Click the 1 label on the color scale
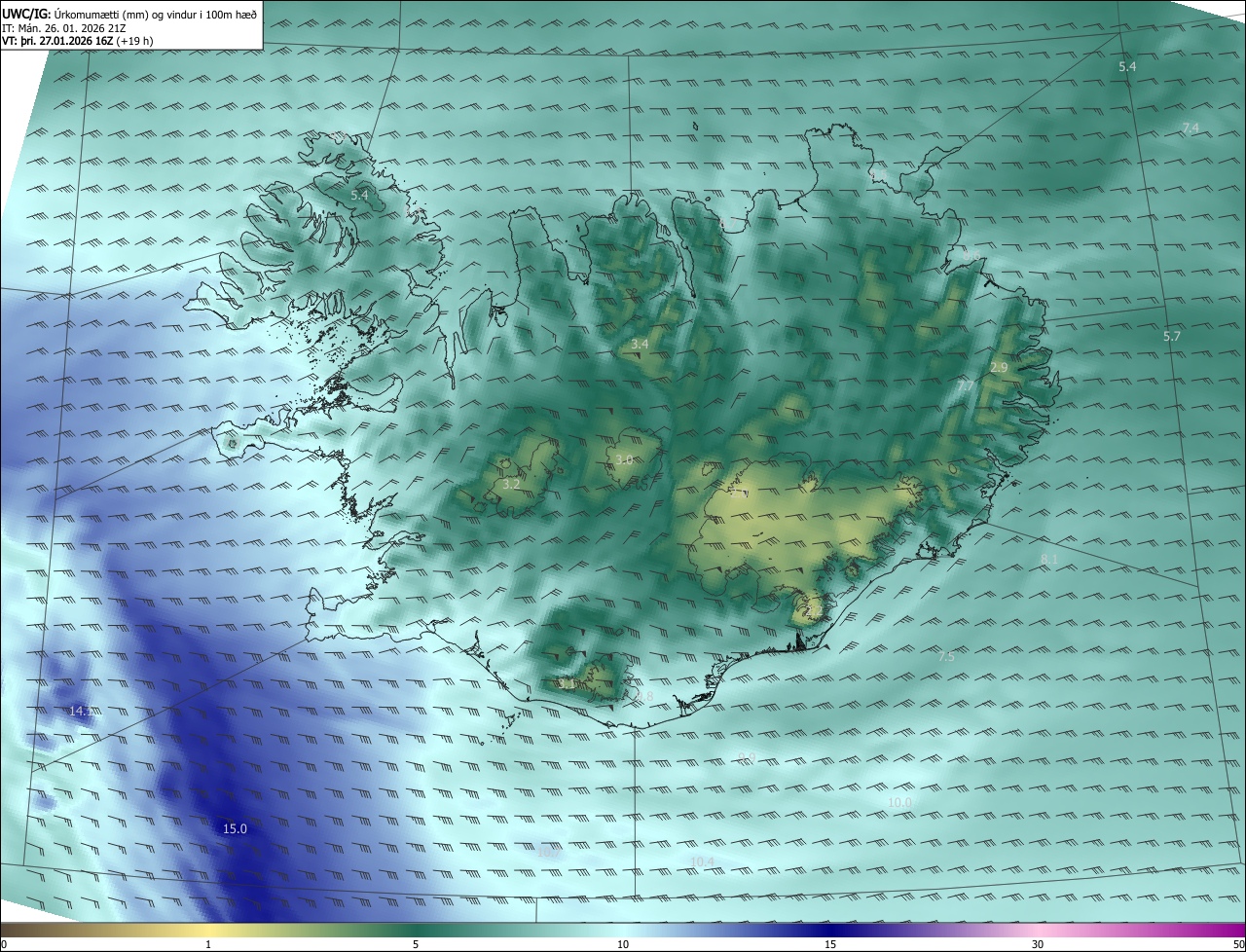This screenshot has height=952, width=1246. [x=208, y=945]
